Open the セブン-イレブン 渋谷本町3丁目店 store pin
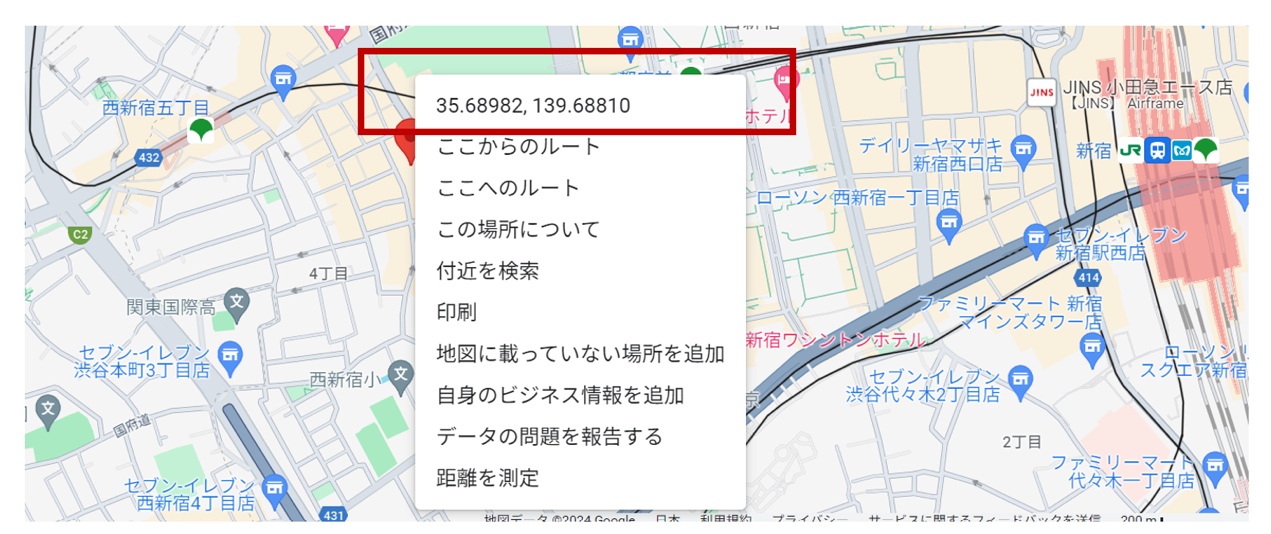The image size is (1271, 534). [x=231, y=355]
